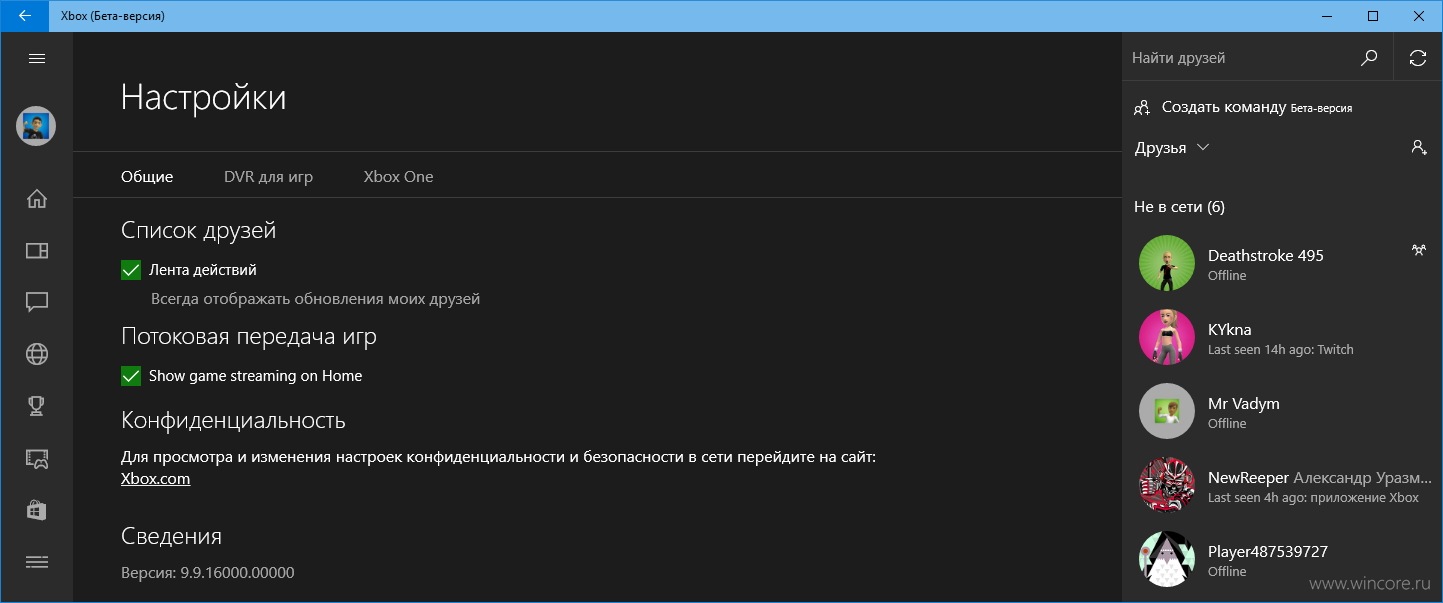1443x603 pixels.
Task: Open the Store bag icon
Action: click(37, 509)
